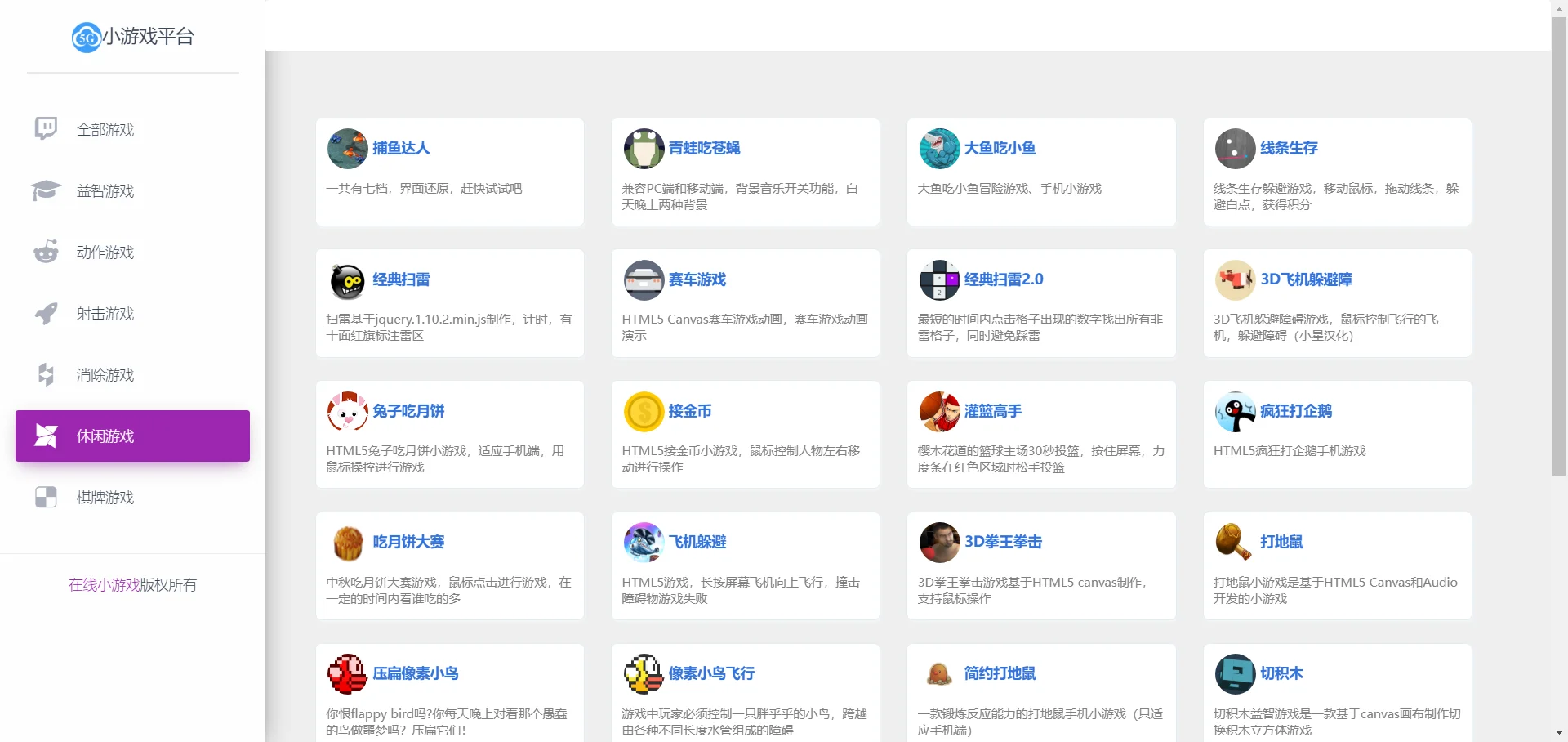Screen dimensions: 1568x742
Task: Click the 疯狂打企鹅 penguin icon
Action: tap(1235, 411)
